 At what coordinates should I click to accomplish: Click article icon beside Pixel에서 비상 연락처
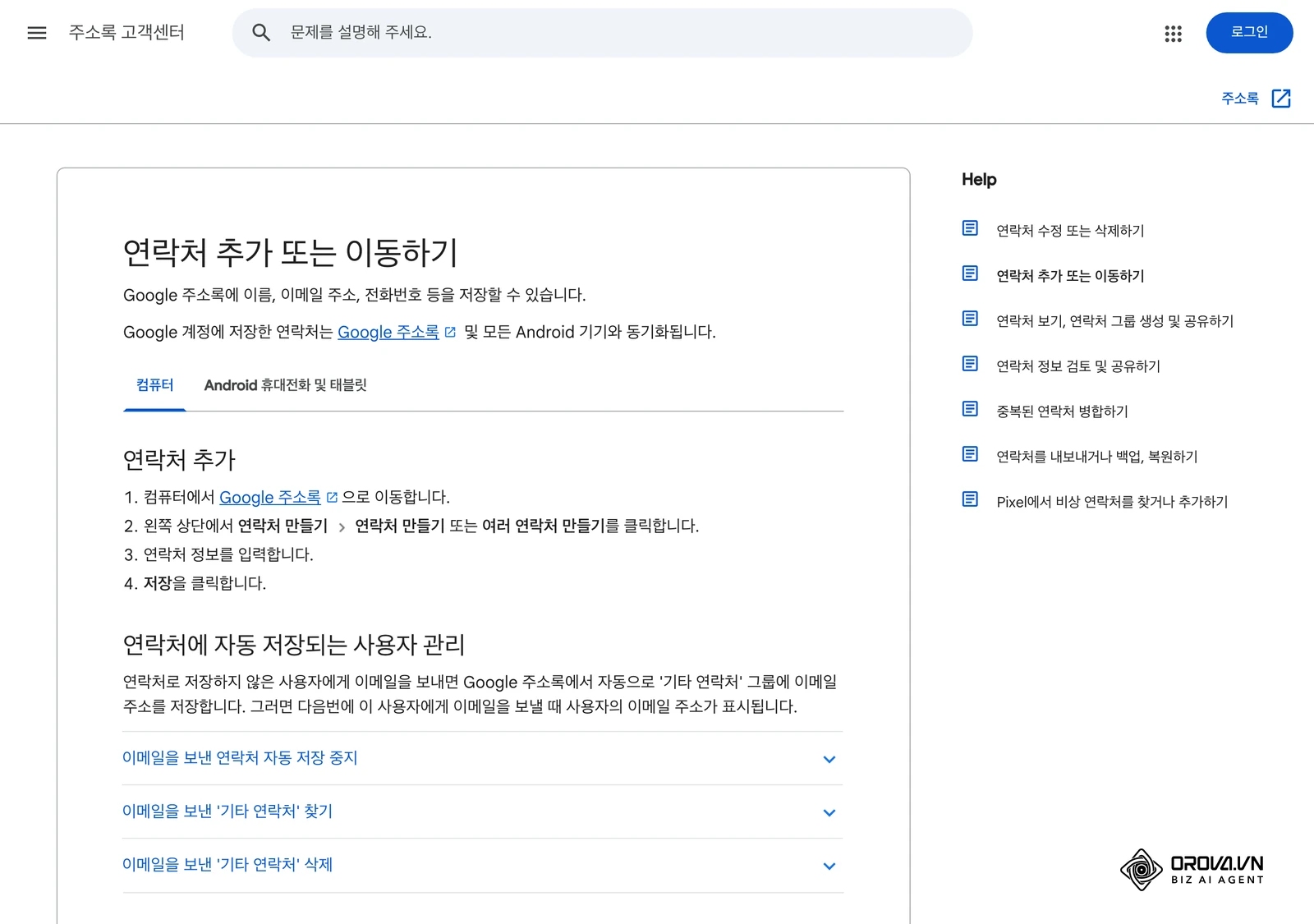tap(970, 499)
